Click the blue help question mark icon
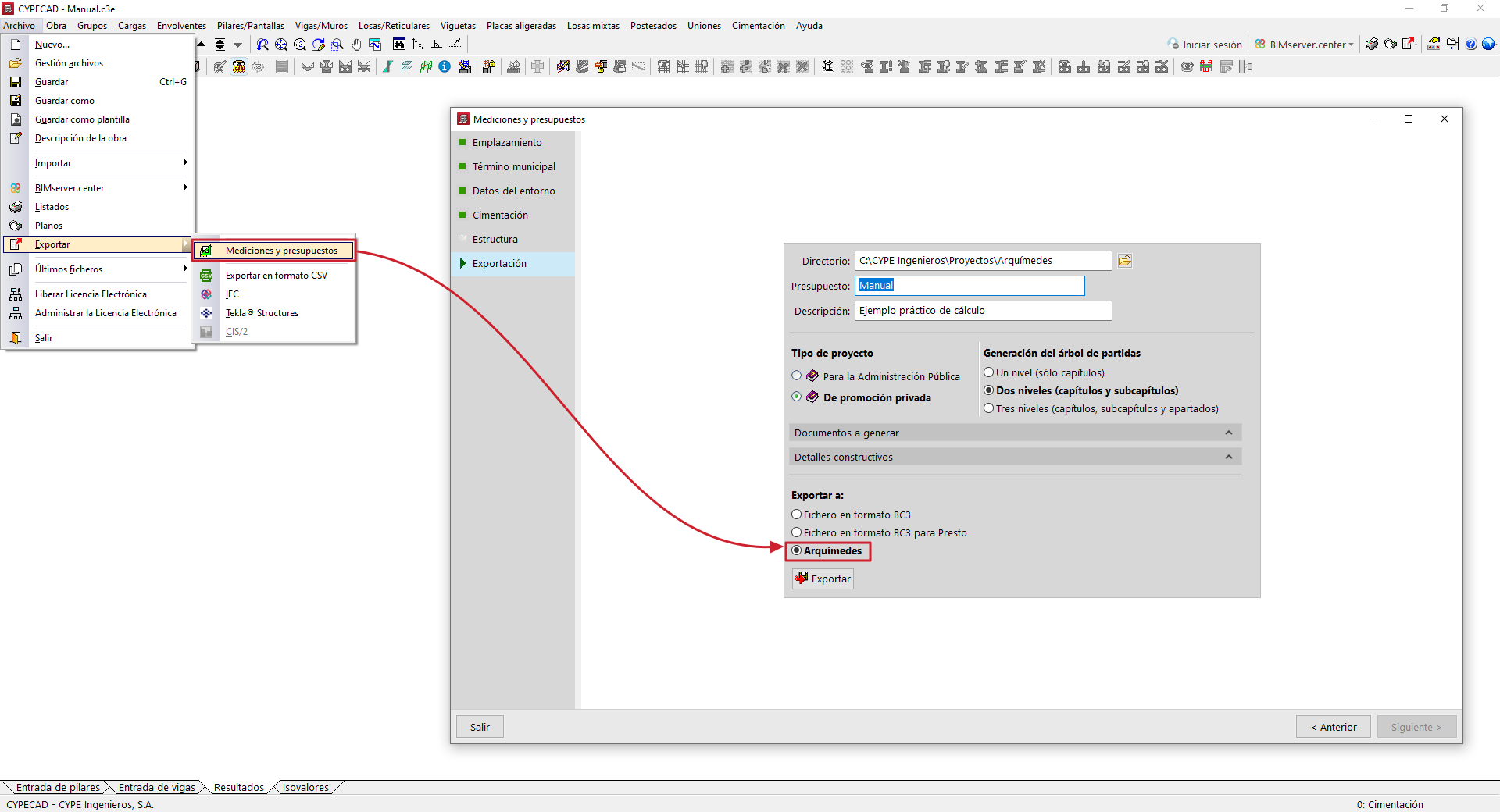 [x=1471, y=45]
